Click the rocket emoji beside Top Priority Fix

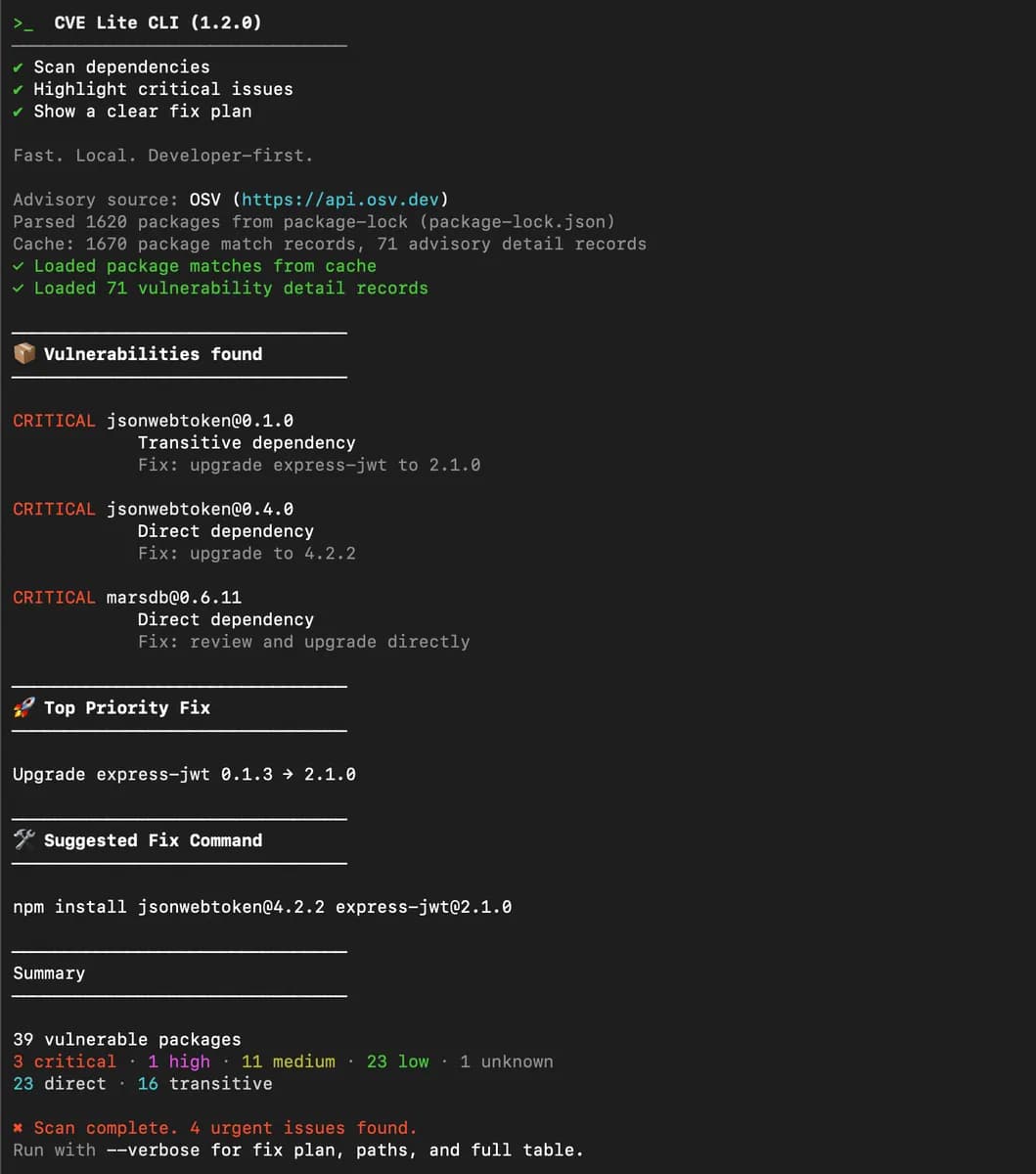24,707
